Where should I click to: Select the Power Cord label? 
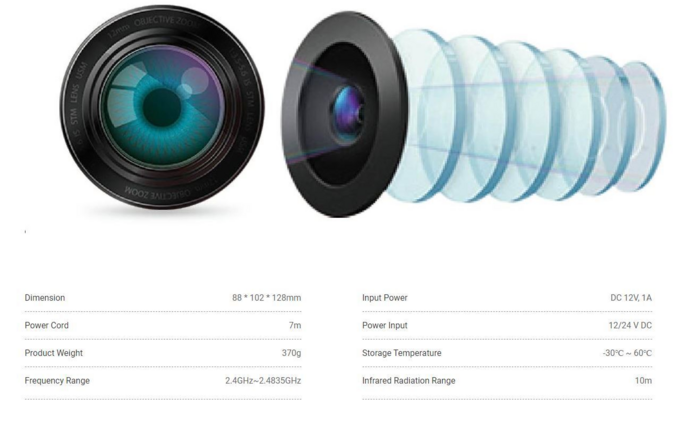click(x=46, y=325)
